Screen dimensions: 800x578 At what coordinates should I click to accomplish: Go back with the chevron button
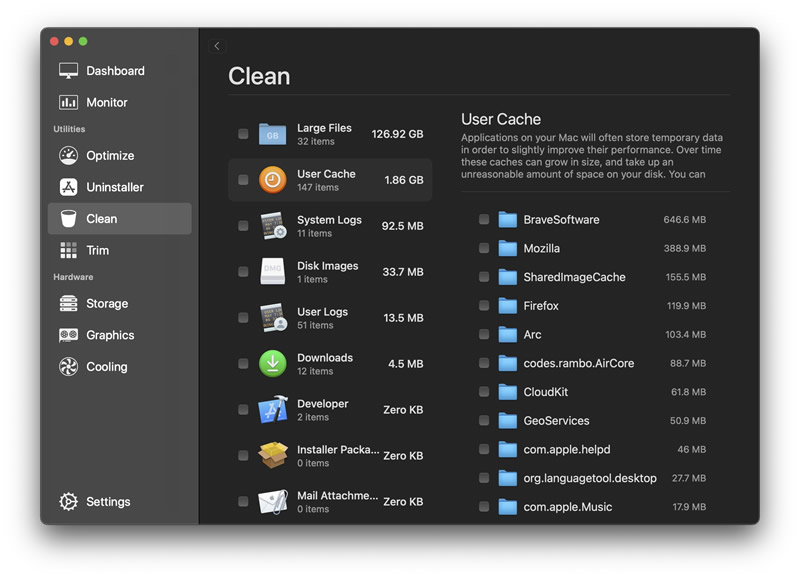tap(217, 46)
